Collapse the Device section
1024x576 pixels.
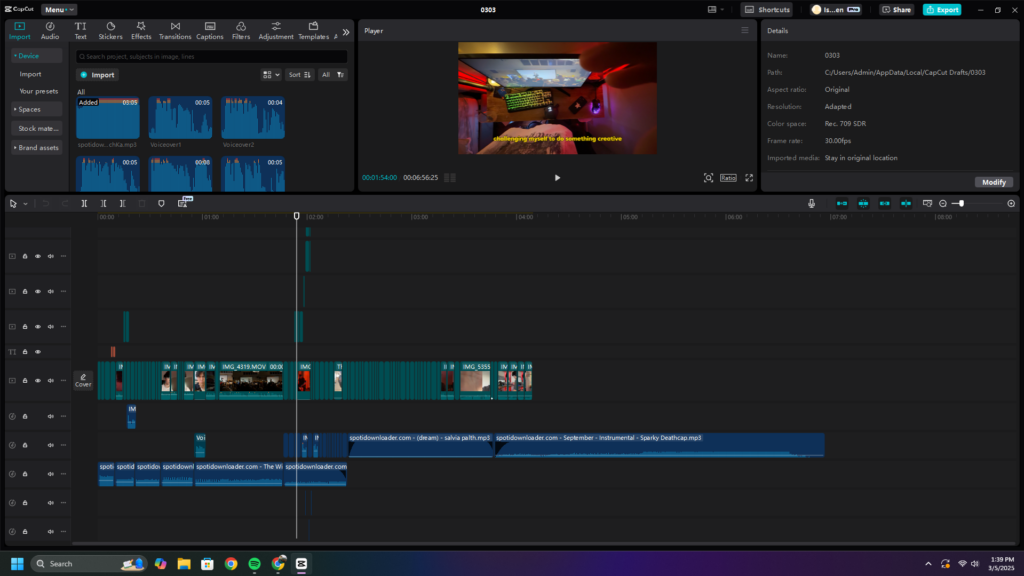click(37, 56)
